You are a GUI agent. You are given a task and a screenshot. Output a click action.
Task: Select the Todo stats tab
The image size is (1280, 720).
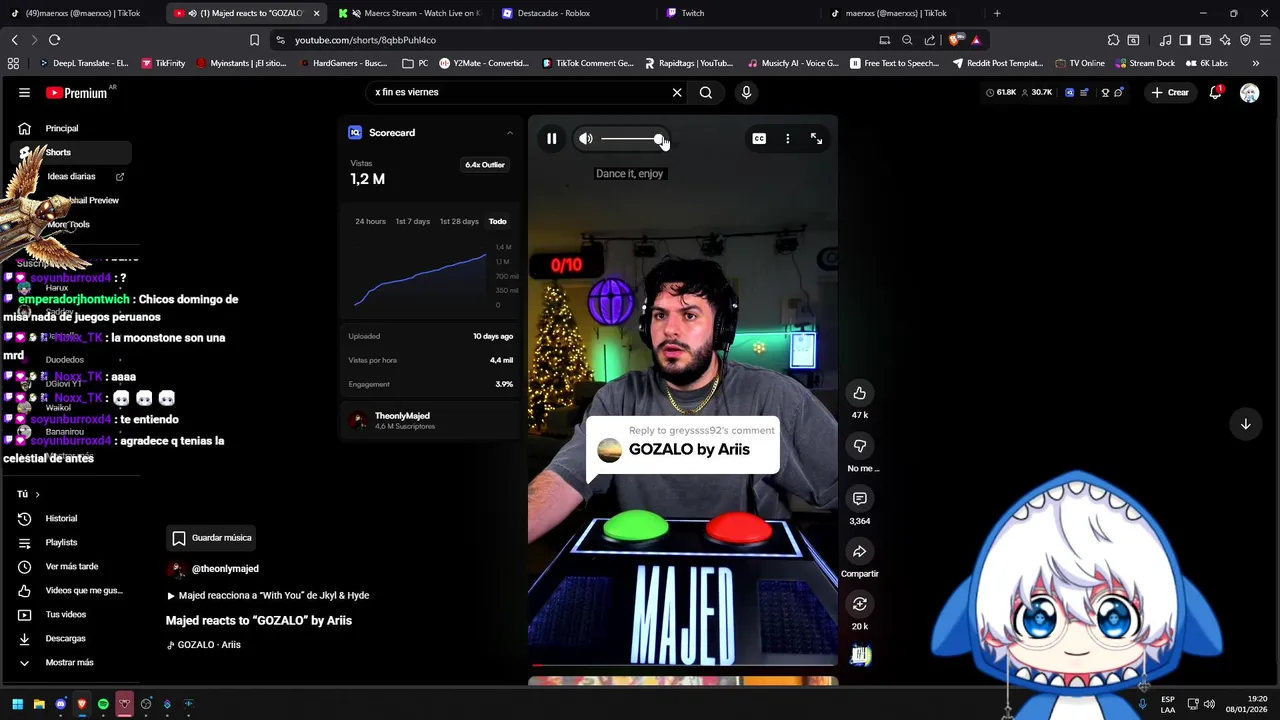pyautogui.click(x=497, y=221)
